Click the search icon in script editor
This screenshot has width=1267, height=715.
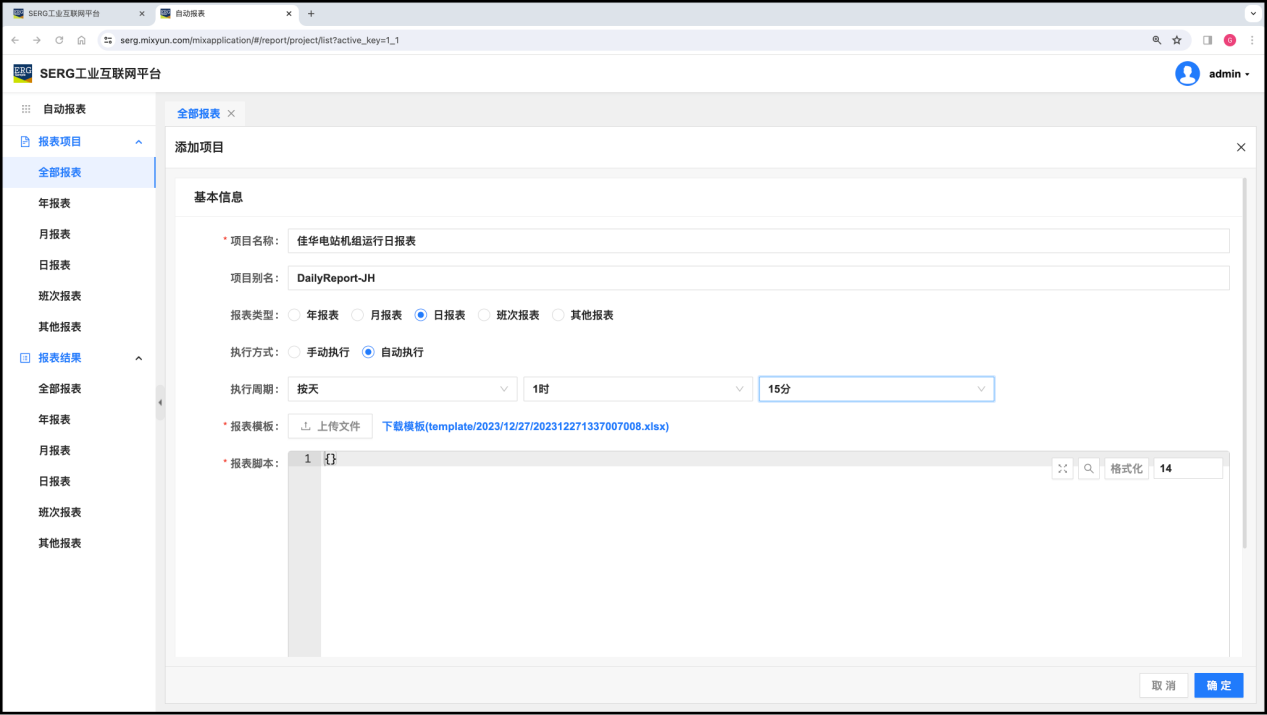point(1089,468)
